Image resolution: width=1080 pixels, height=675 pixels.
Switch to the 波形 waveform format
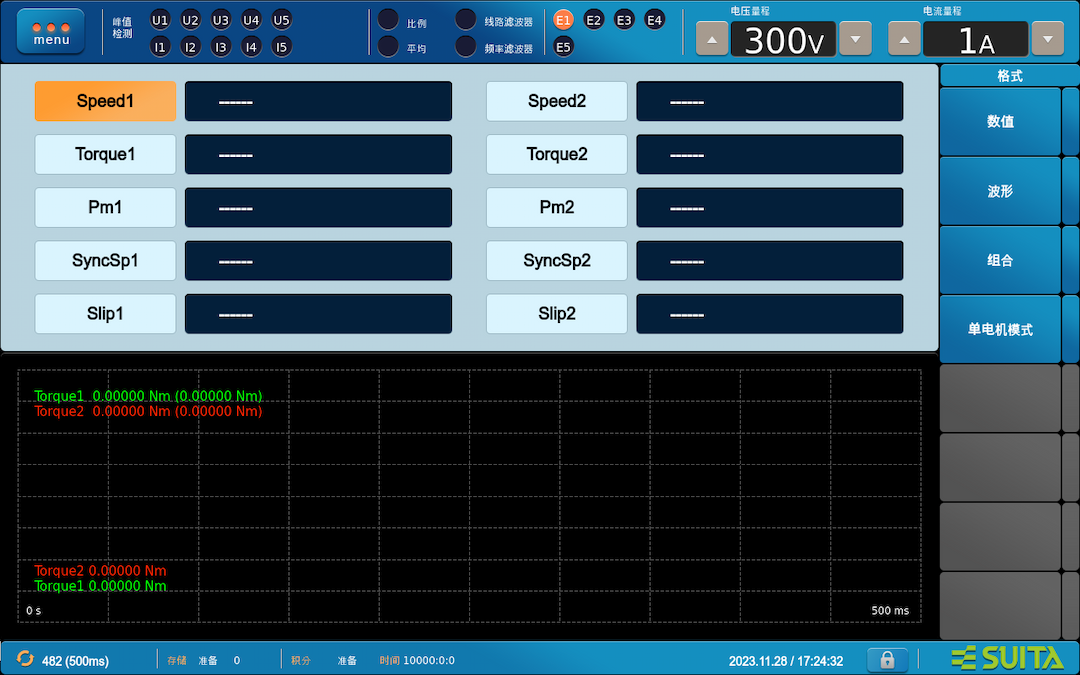(1000, 191)
